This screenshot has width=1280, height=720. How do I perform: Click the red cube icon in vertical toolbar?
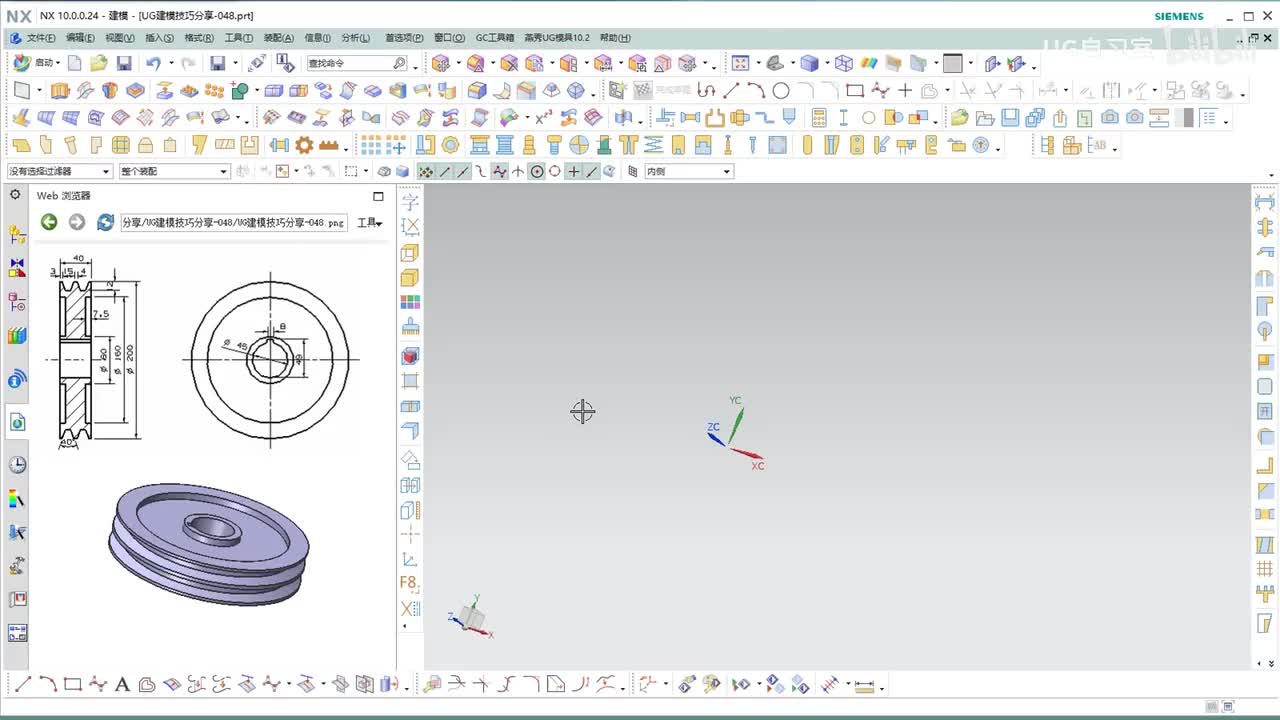410,356
